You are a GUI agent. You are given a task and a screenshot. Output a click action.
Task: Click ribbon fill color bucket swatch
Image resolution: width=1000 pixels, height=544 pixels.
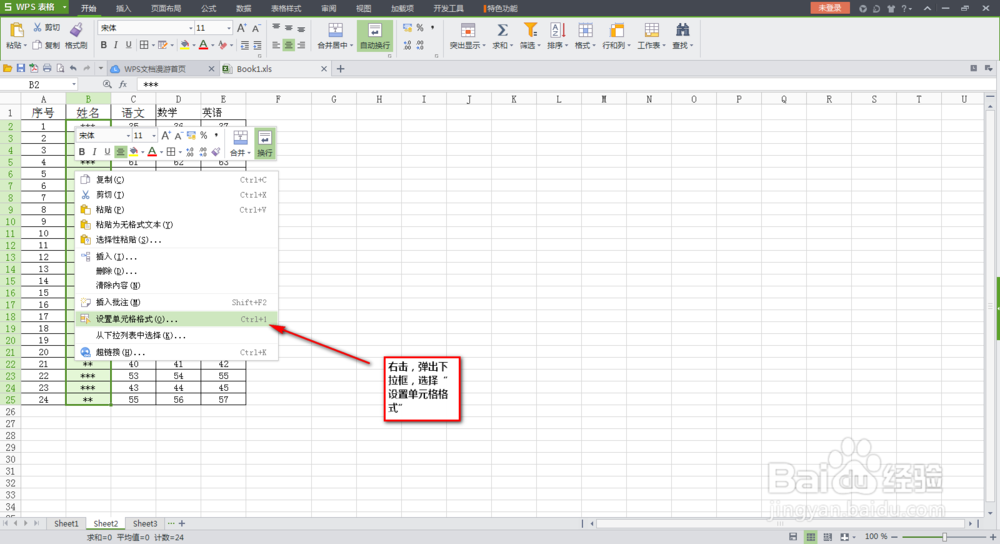pos(184,45)
